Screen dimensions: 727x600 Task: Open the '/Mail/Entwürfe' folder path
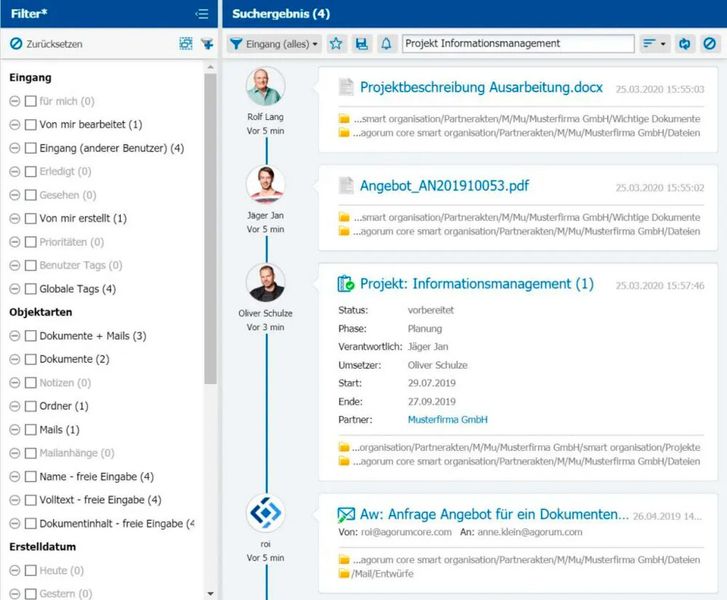coord(383,574)
